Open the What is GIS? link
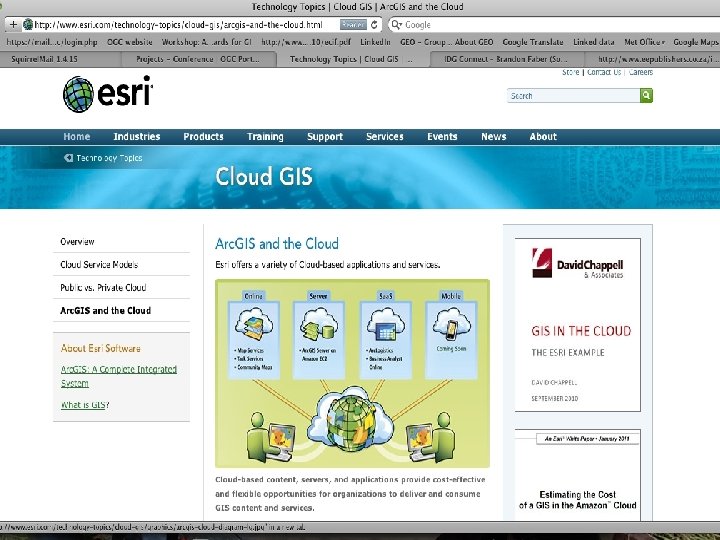 pos(85,405)
